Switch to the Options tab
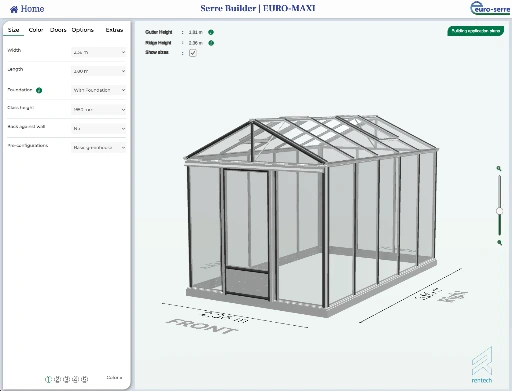This screenshot has height=391, width=512. [x=82, y=30]
